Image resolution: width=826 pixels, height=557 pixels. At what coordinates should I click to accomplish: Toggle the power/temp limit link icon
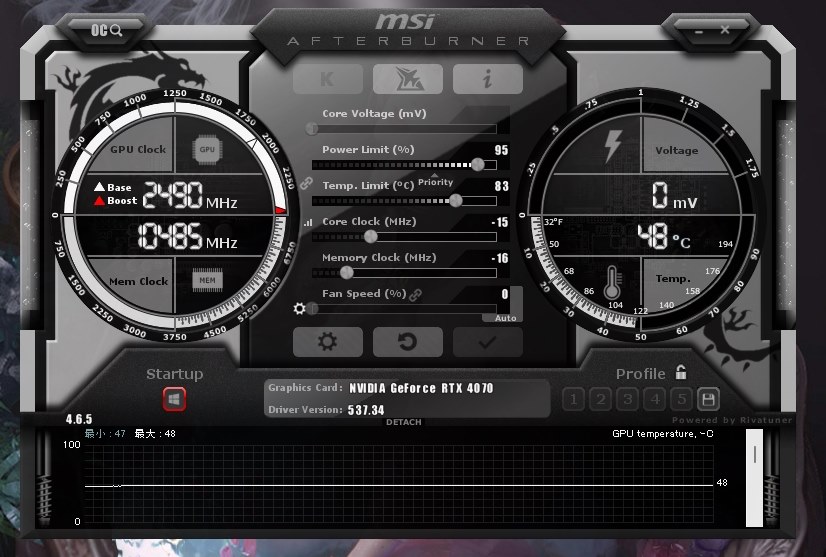coord(306,183)
